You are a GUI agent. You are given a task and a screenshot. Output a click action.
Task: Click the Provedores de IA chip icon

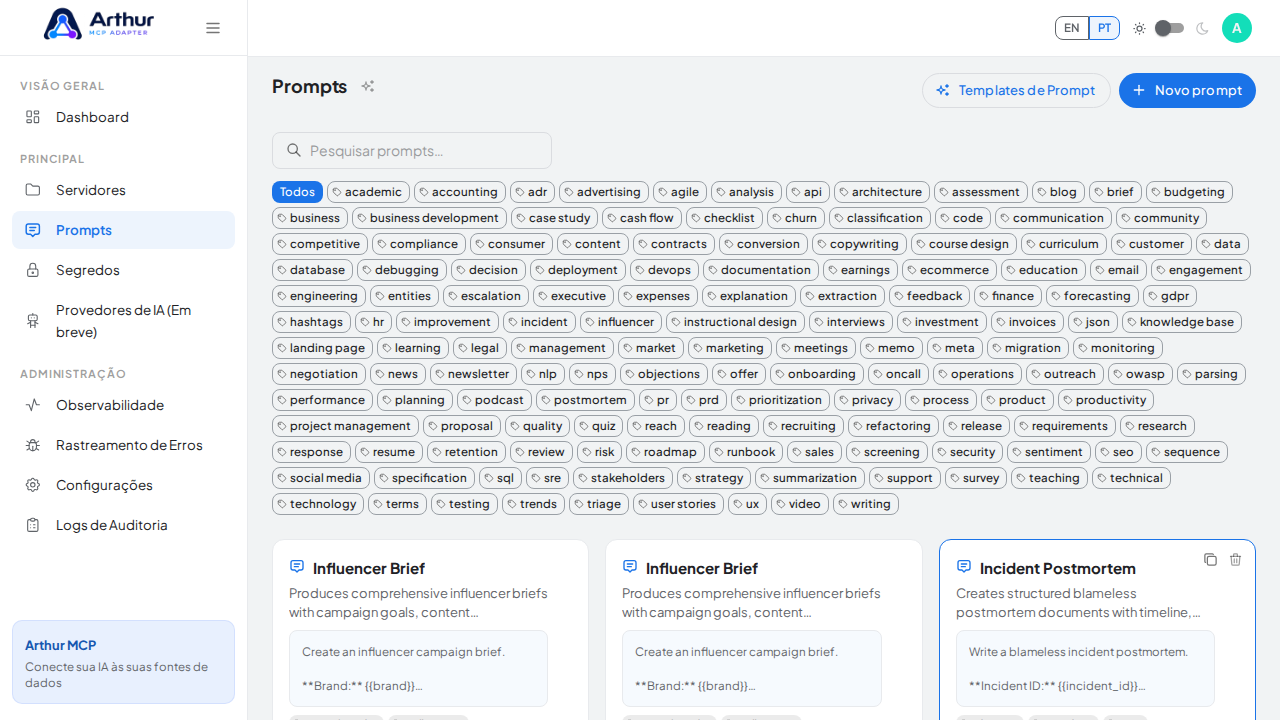point(33,320)
